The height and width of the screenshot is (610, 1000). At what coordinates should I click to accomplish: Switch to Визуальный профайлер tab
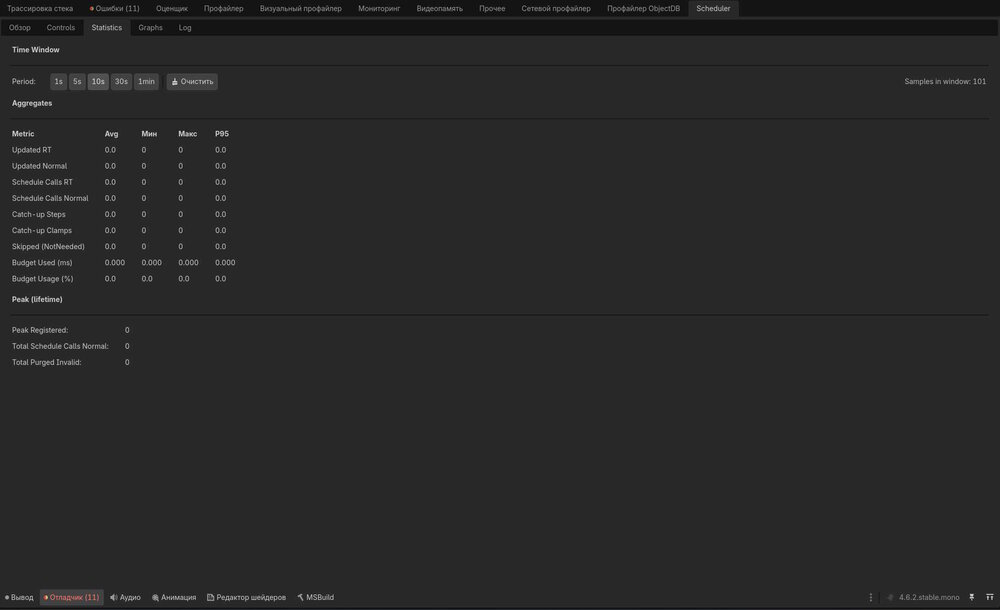(300, 8)
